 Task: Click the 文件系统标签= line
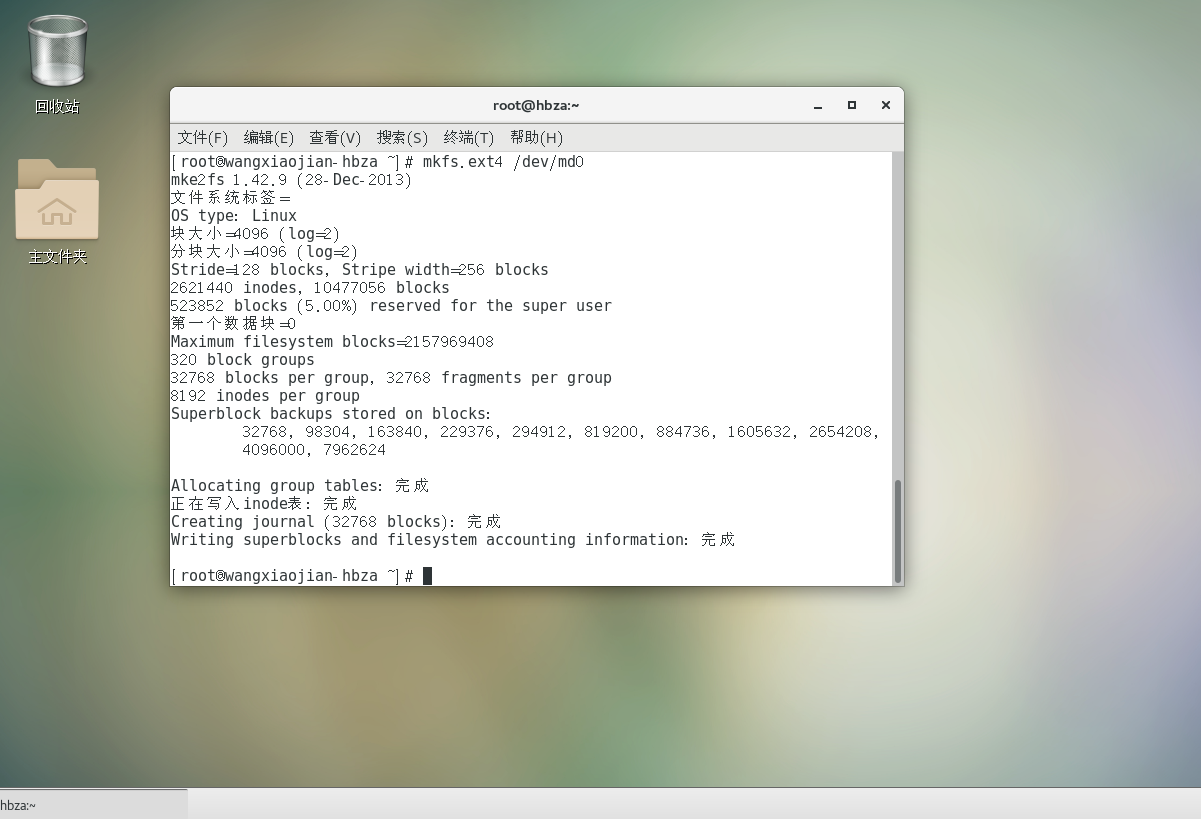(x=231, y=198)
